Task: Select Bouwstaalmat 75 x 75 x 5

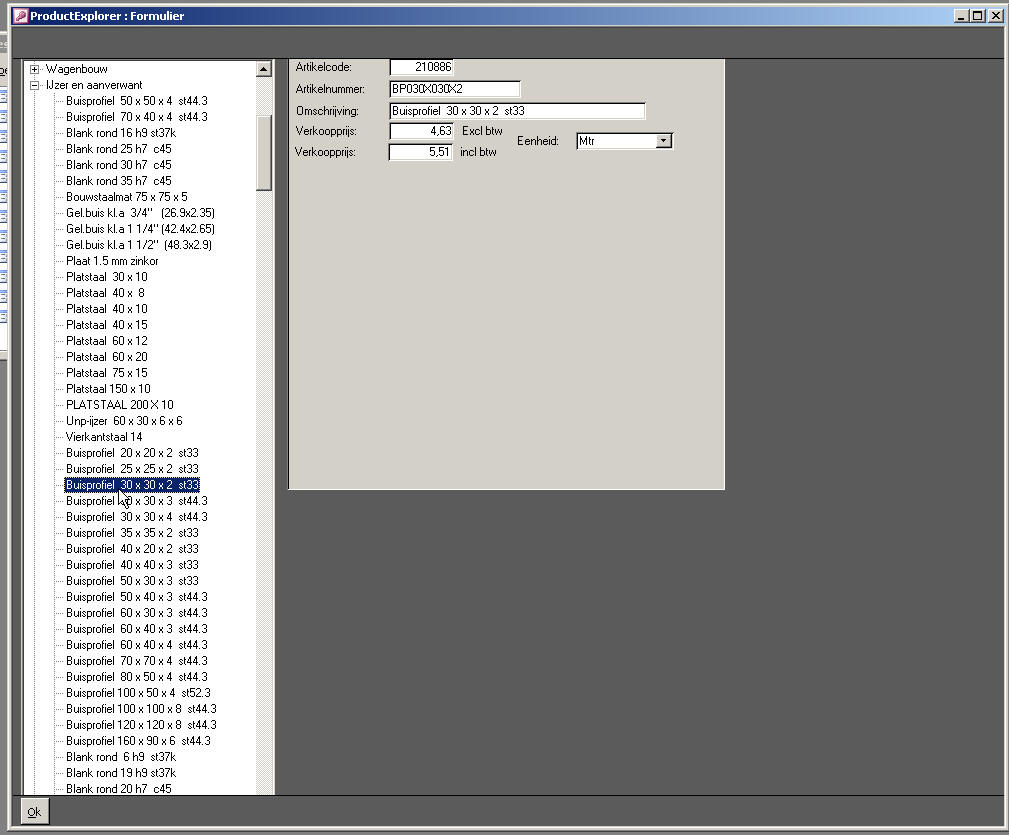Action: coord(126,197)
